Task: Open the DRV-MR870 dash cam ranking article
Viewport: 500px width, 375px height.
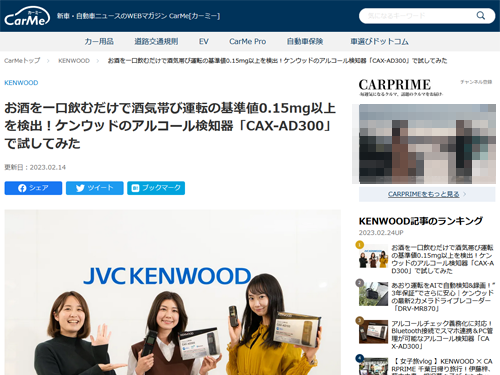Action: 443,297
